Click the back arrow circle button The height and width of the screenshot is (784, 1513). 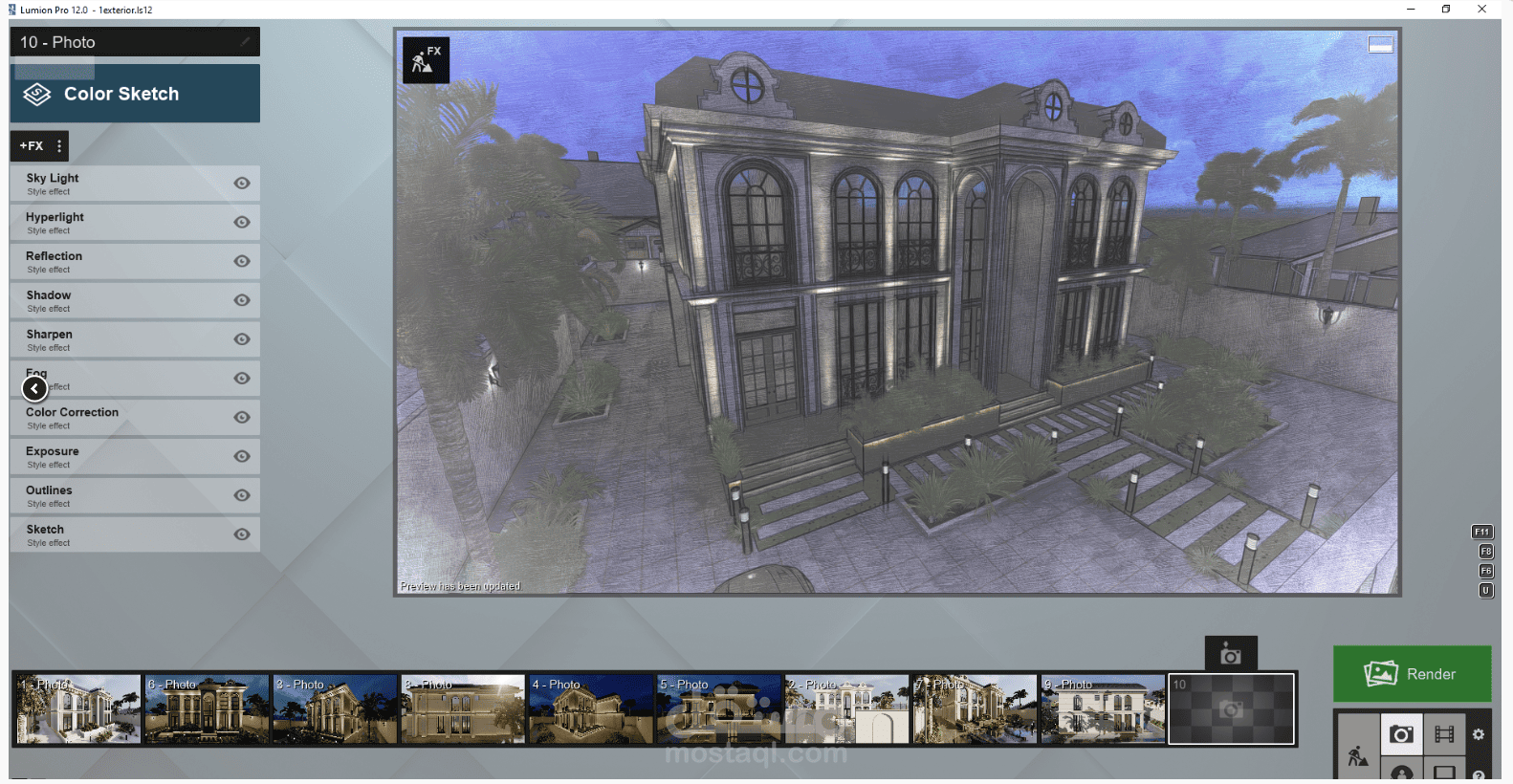[34, 388]
